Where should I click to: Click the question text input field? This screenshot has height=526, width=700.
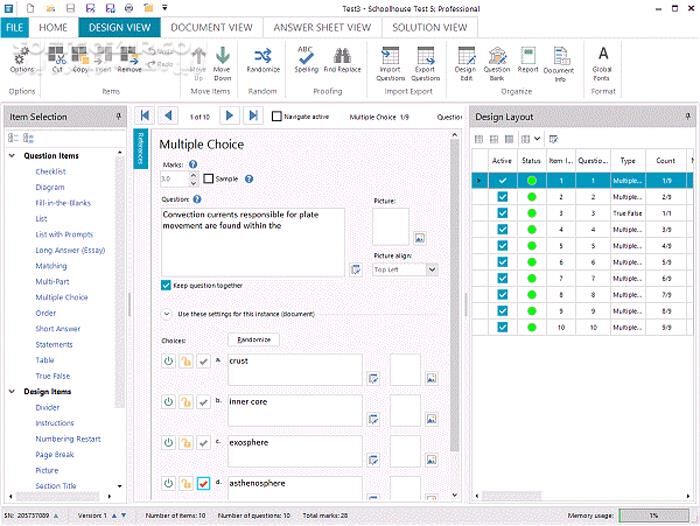pyautogui.click(x=252, y=241)
